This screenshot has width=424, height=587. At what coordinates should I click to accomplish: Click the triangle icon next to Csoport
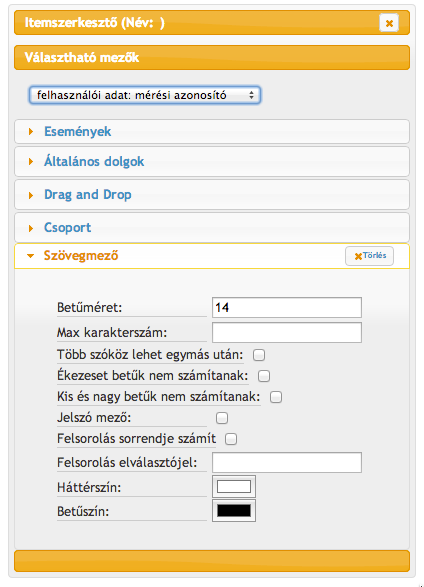click(x=31, y=228)
